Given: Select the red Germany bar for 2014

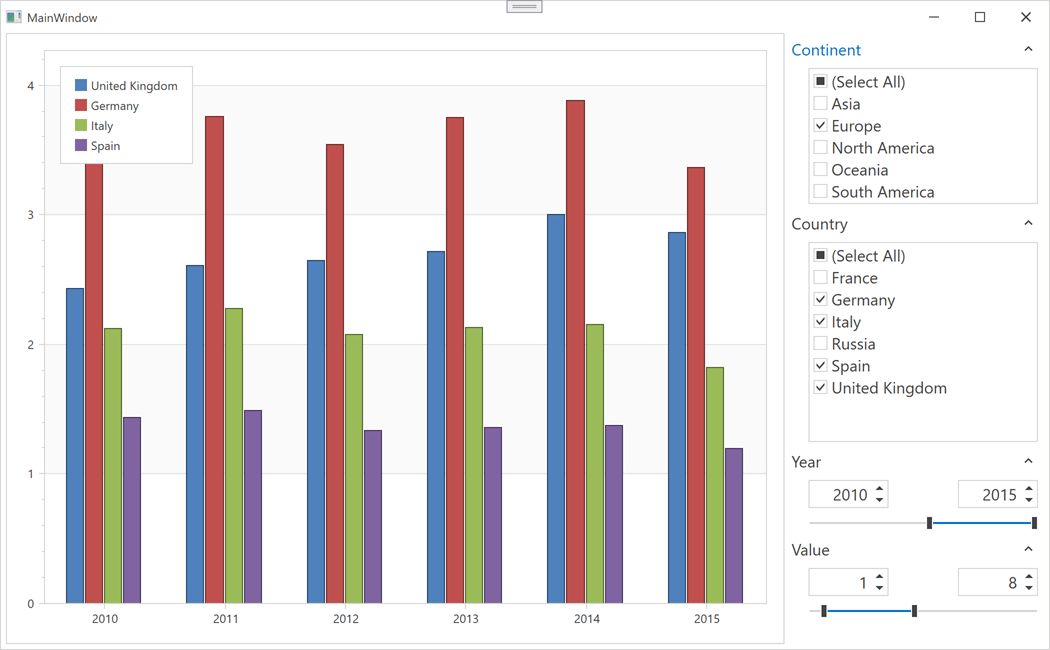Looking at the screenshot, I should pyautogui.click(x=575, y=351).
